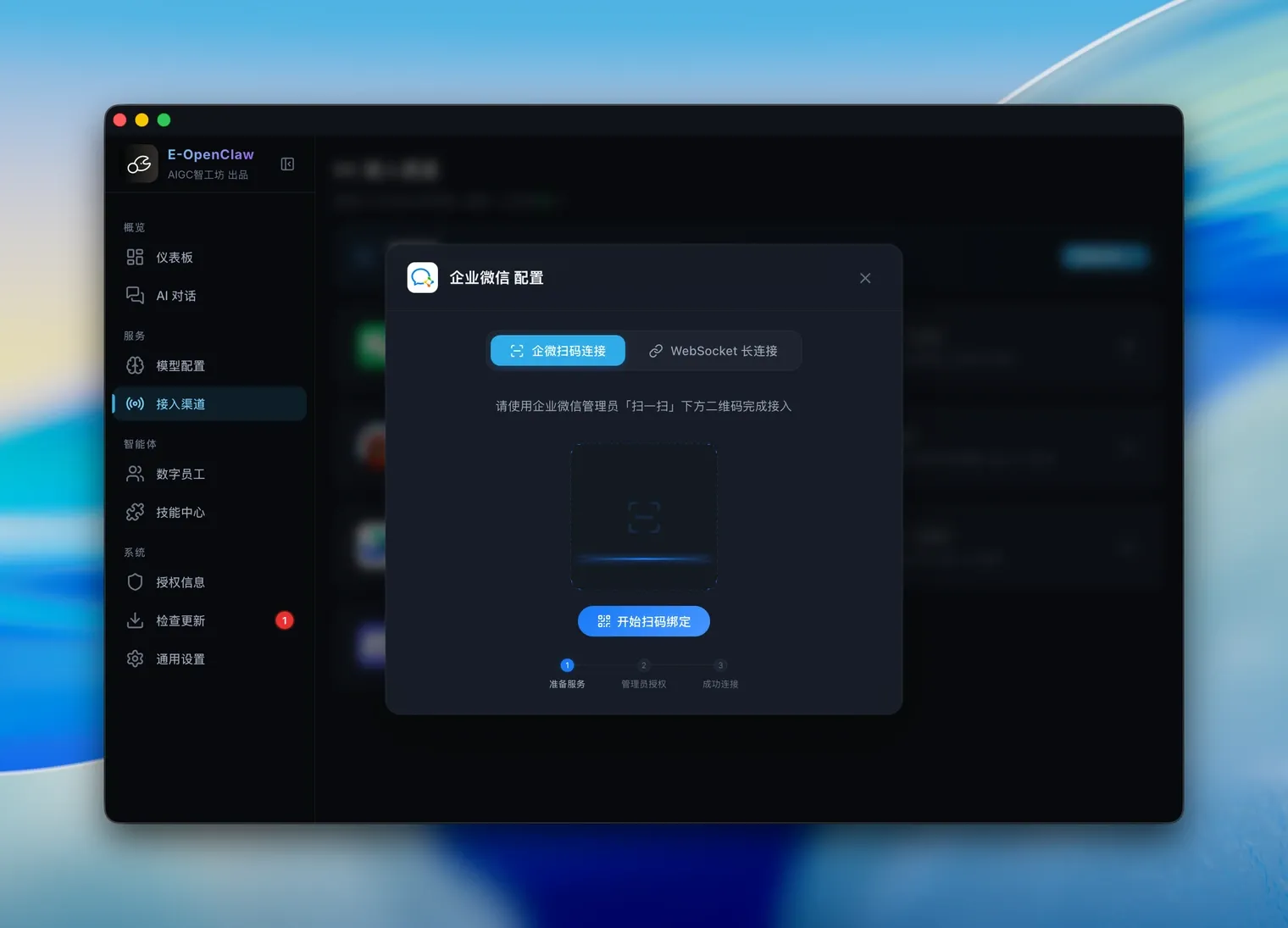Collapse the sidebar with the panel icon

coord(287,164)
